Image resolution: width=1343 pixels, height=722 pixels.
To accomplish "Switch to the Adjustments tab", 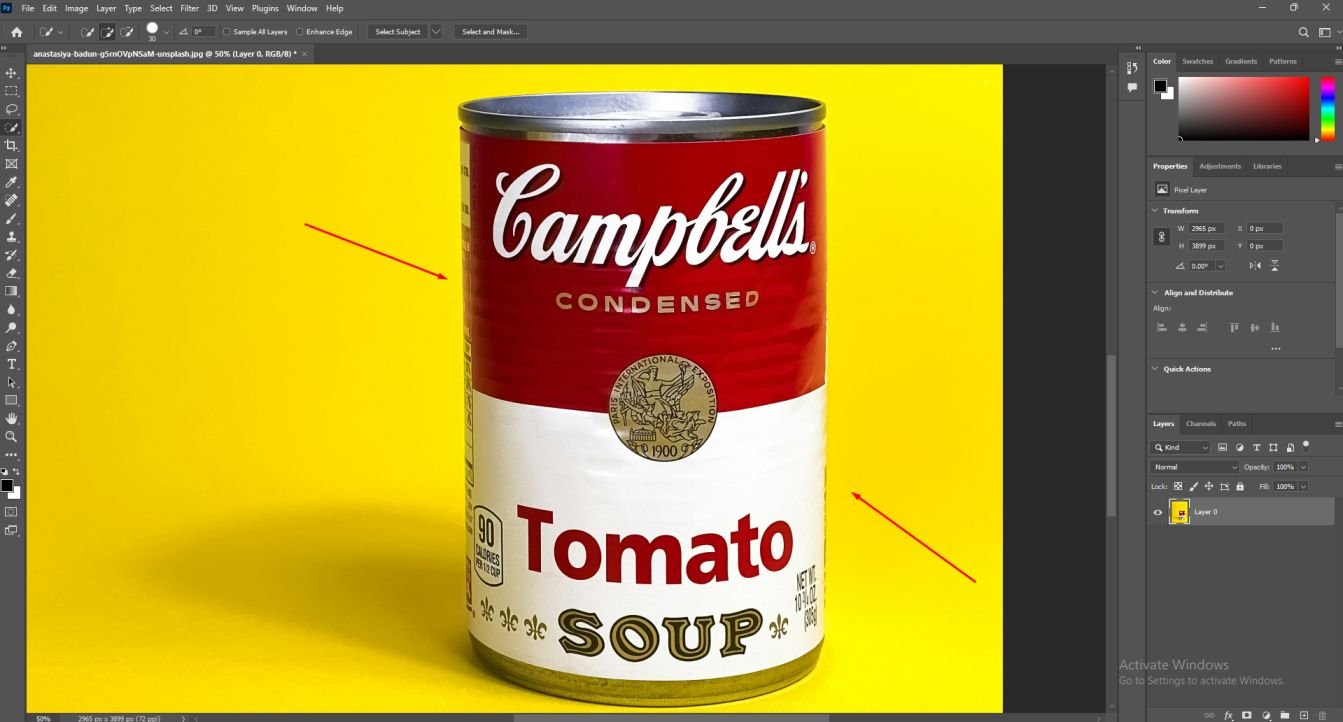I will pyautogui.click(x=1220, y=166).
